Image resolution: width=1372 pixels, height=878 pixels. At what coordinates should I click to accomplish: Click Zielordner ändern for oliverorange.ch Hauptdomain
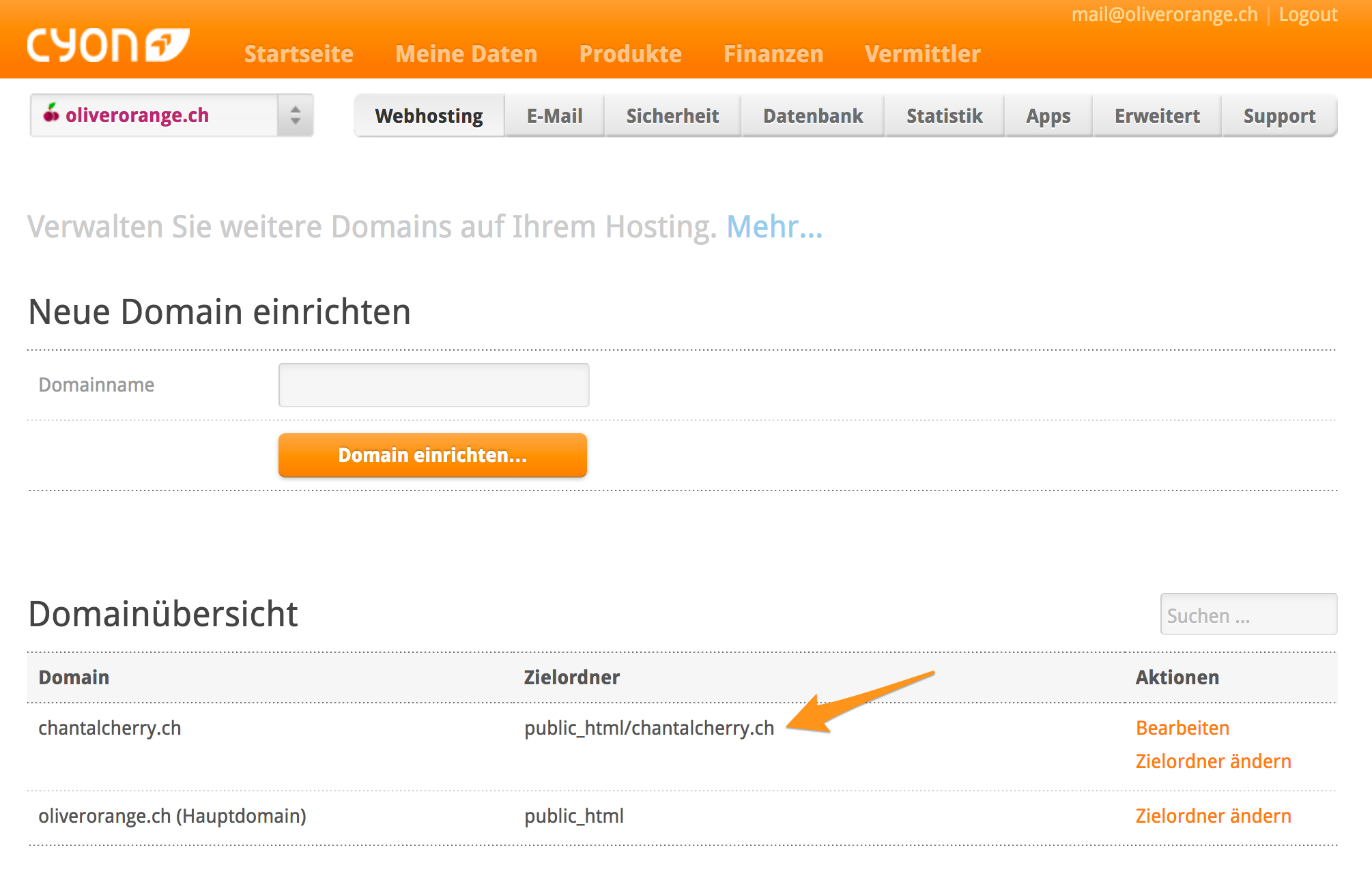click(1213, 816)
